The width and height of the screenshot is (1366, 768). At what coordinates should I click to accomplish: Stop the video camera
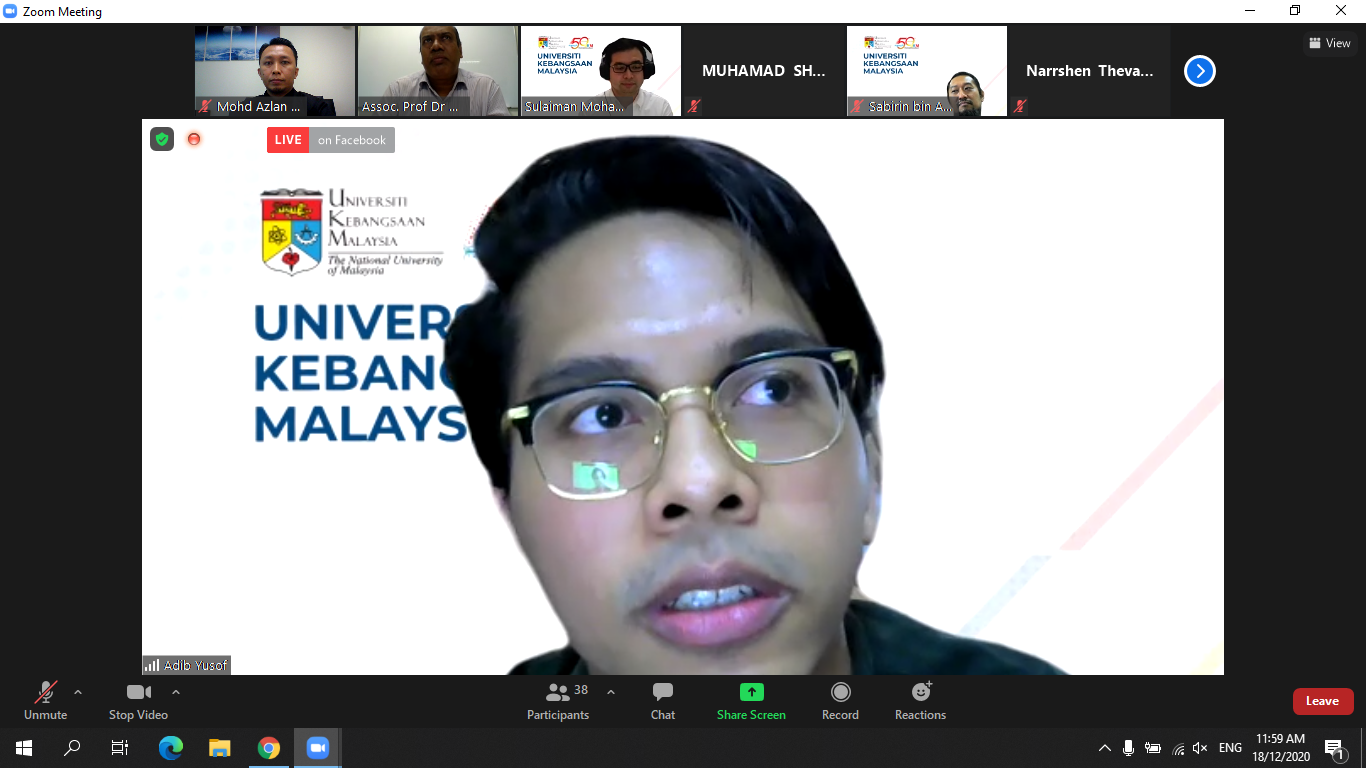138,701
